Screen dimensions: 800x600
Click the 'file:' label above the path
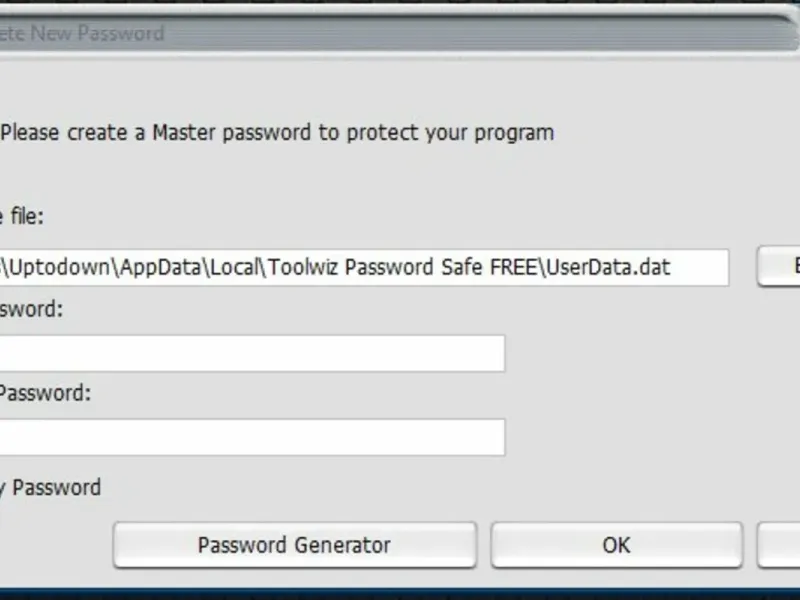click(x=22, y=216)
